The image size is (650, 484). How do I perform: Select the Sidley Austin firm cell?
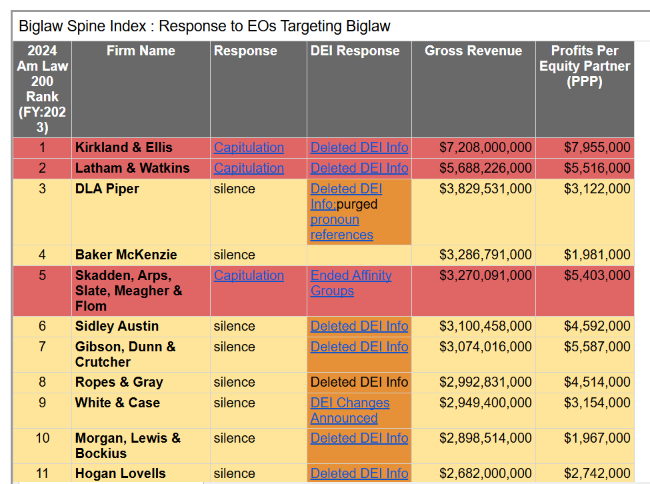click(x=141, y=327)
